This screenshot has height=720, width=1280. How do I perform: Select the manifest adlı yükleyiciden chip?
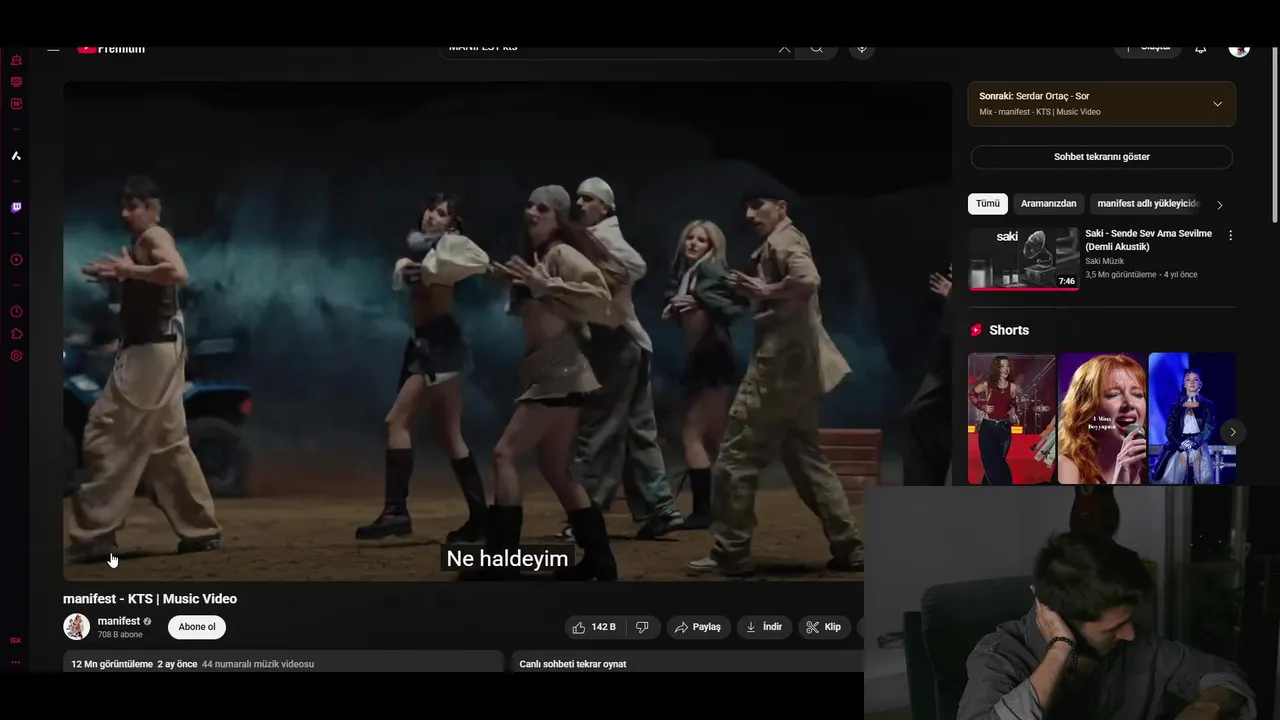tap(1146, 204)
